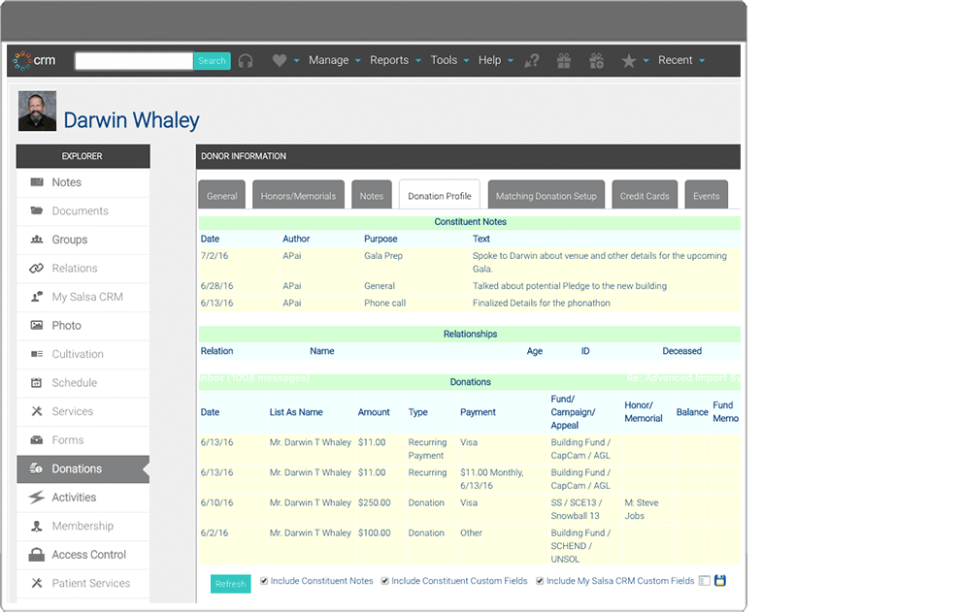Click the gift box icon in toolbar
Viewport: 960px width, 612px height.
(564, 61)
